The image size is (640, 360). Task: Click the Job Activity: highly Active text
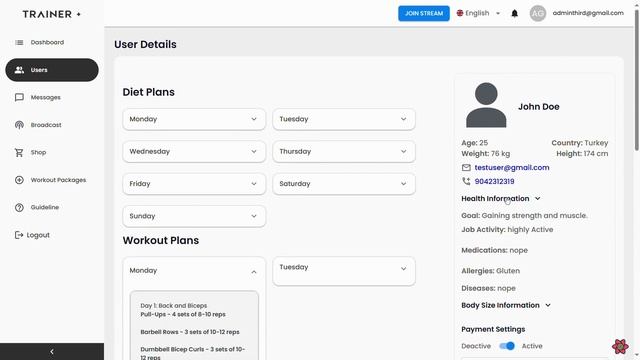tap(507, 229)
